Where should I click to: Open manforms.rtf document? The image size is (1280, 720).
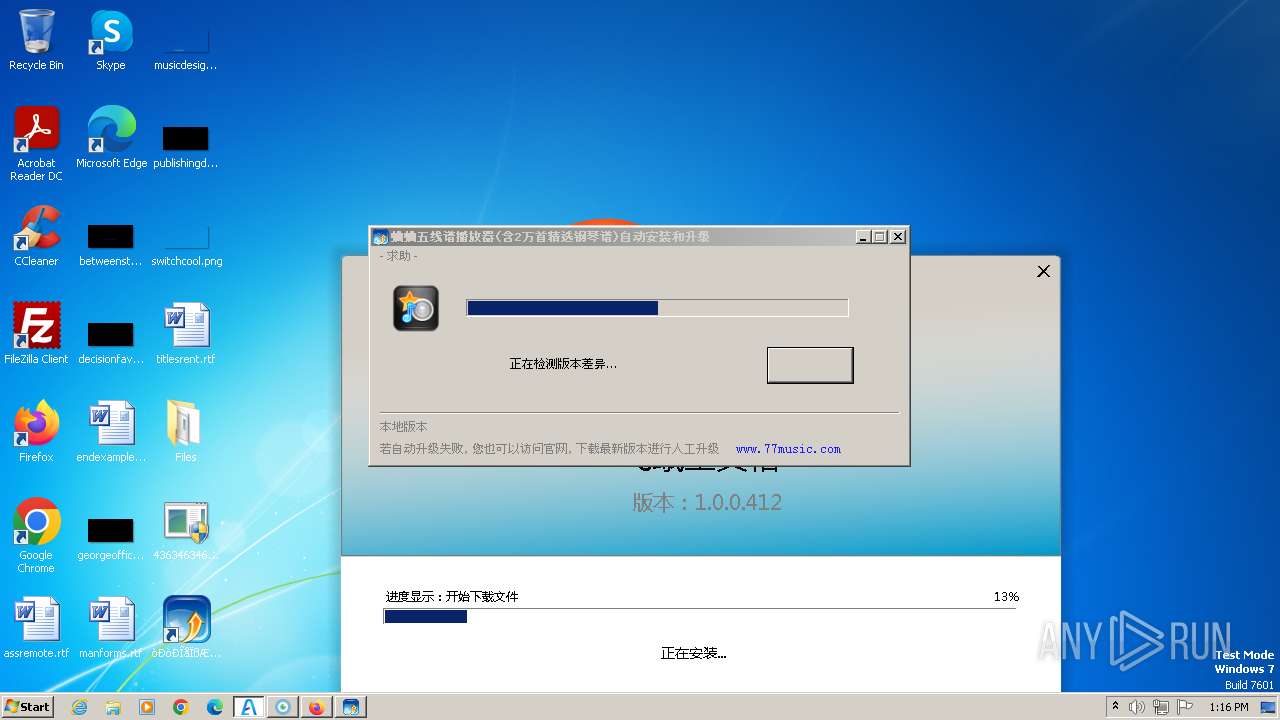click(111, 628)
